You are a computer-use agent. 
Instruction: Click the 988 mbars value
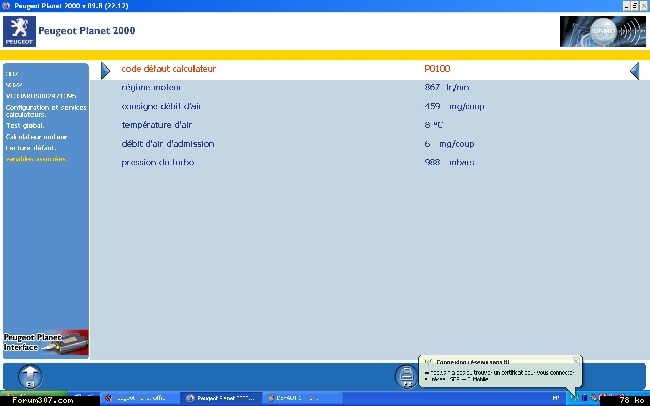click(449, 163)
